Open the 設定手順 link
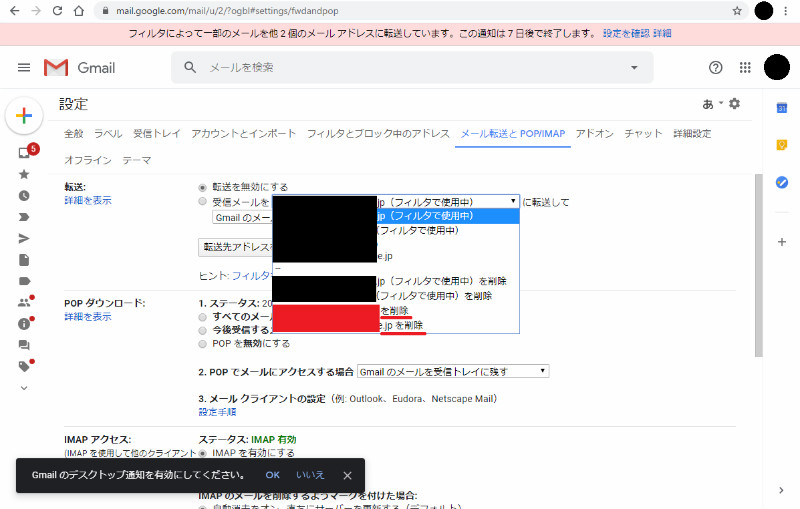800x509 pixels. [217, 412]
